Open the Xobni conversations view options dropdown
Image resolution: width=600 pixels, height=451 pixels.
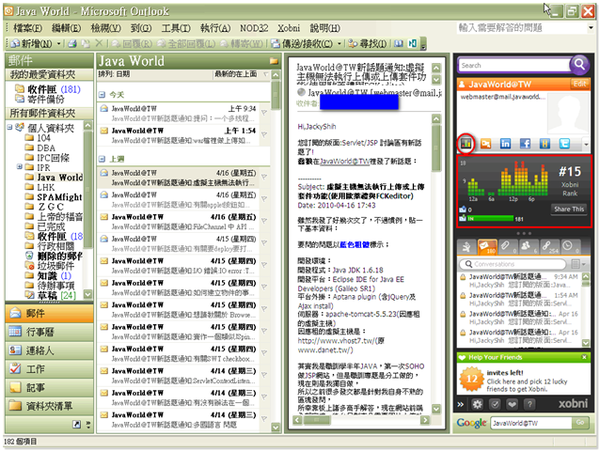coord(579,264)
